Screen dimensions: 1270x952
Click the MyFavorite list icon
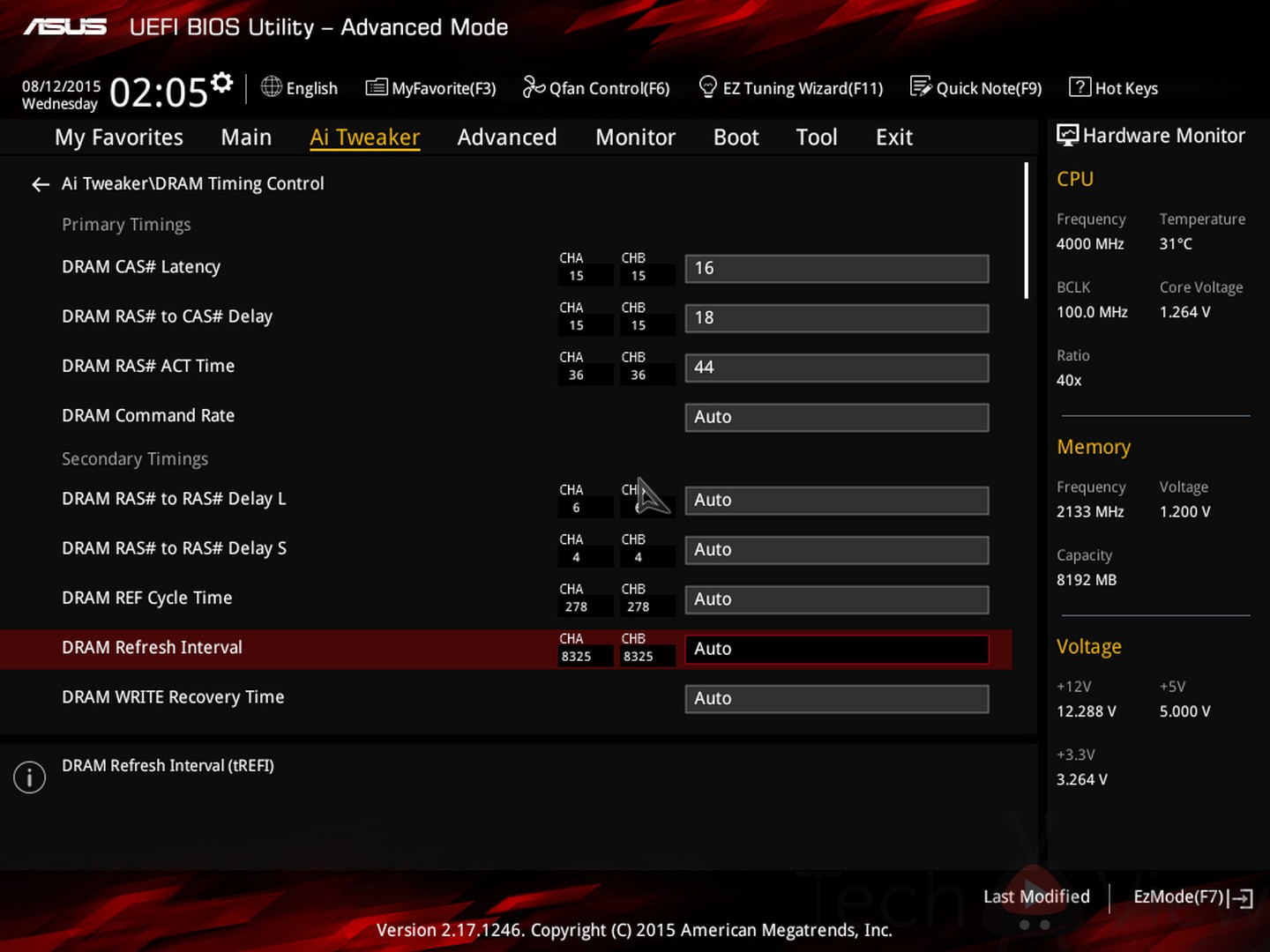point(377,87)
